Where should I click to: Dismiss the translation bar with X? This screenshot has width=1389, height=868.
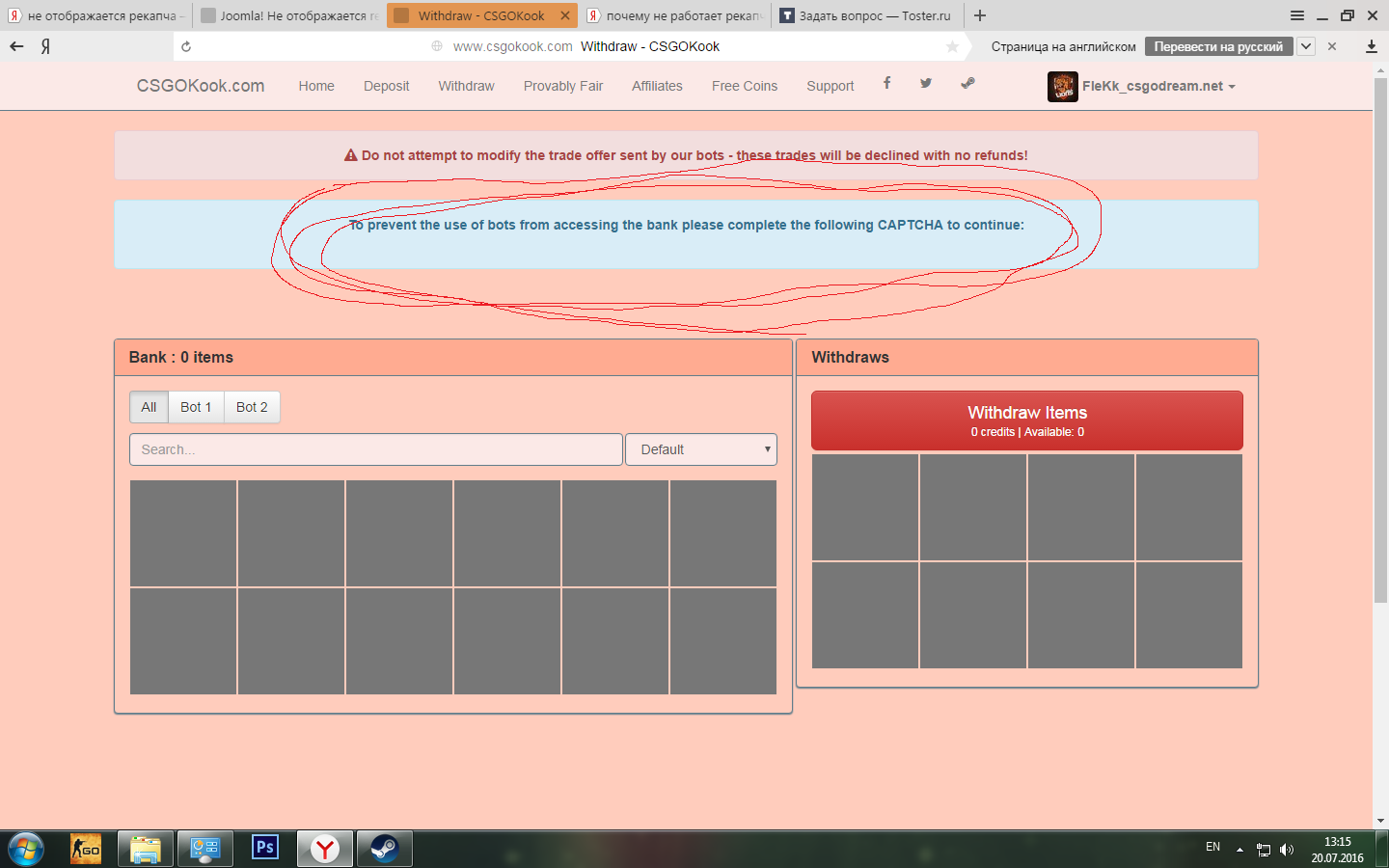1332,46
